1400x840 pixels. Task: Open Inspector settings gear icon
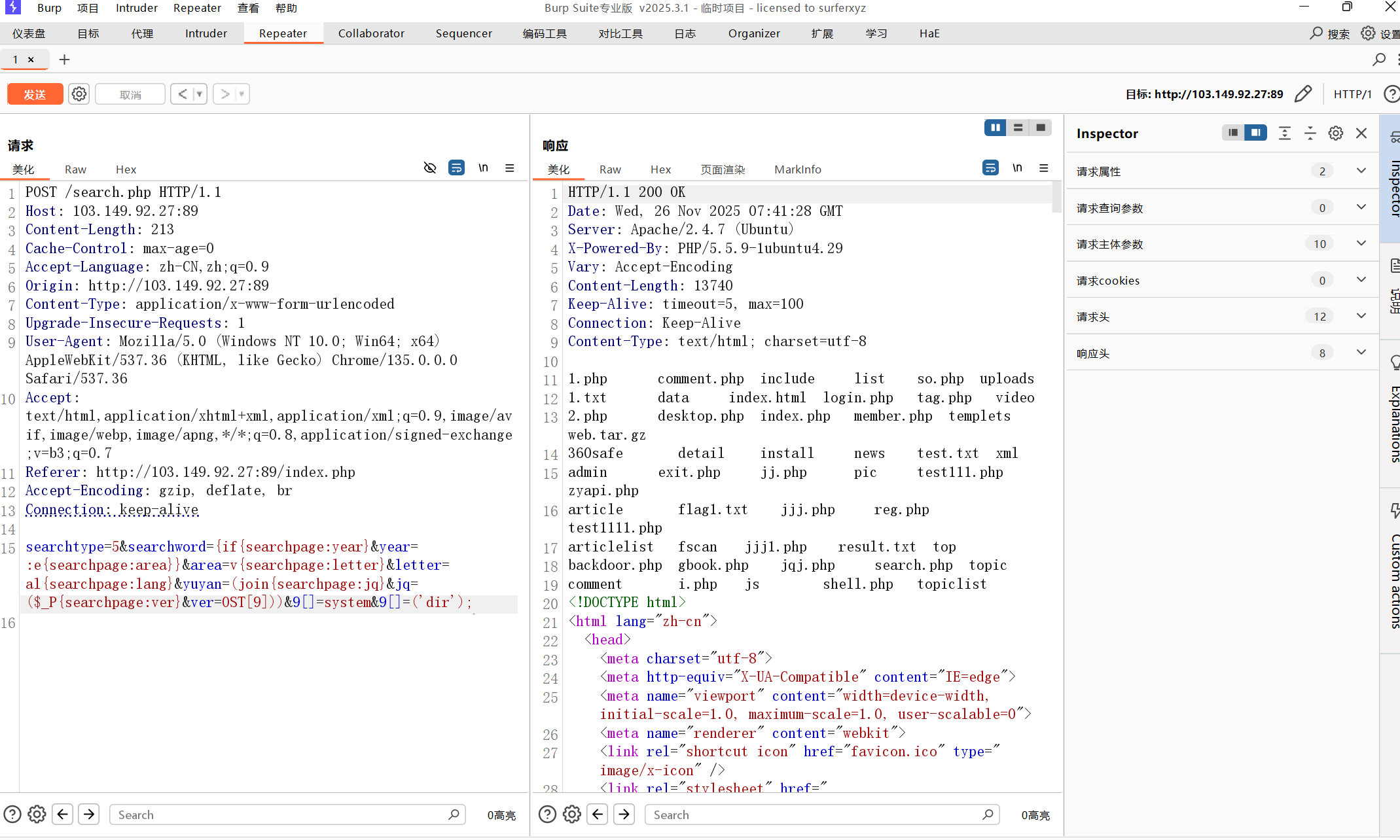1335,133
